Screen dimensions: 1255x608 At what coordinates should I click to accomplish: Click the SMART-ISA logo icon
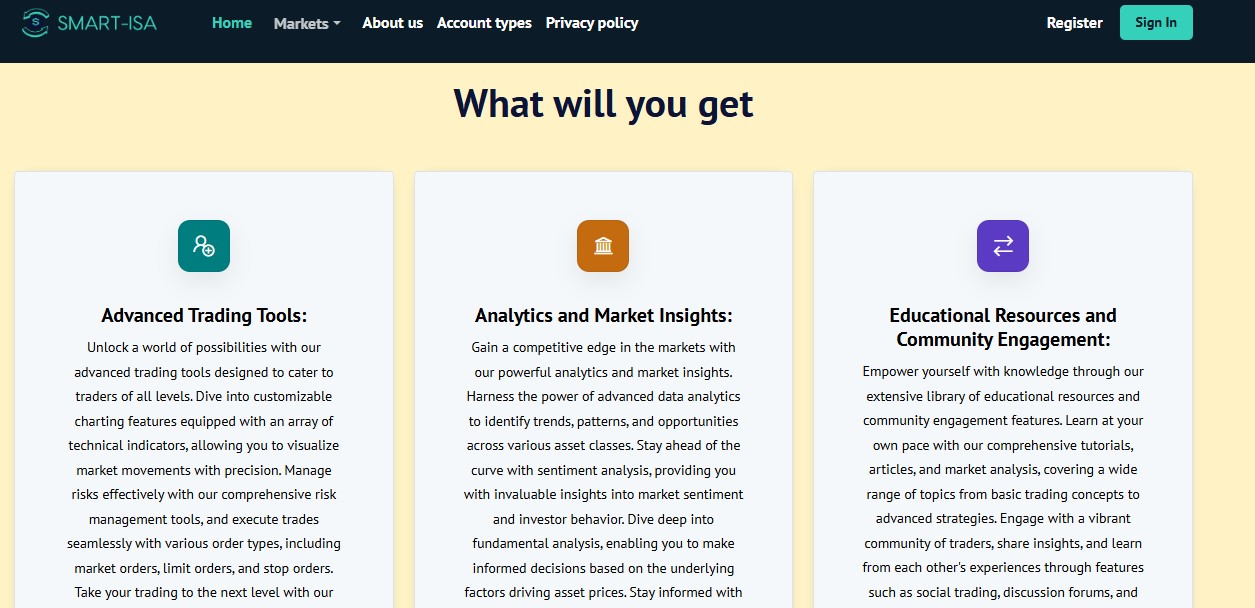coord(37,23)
